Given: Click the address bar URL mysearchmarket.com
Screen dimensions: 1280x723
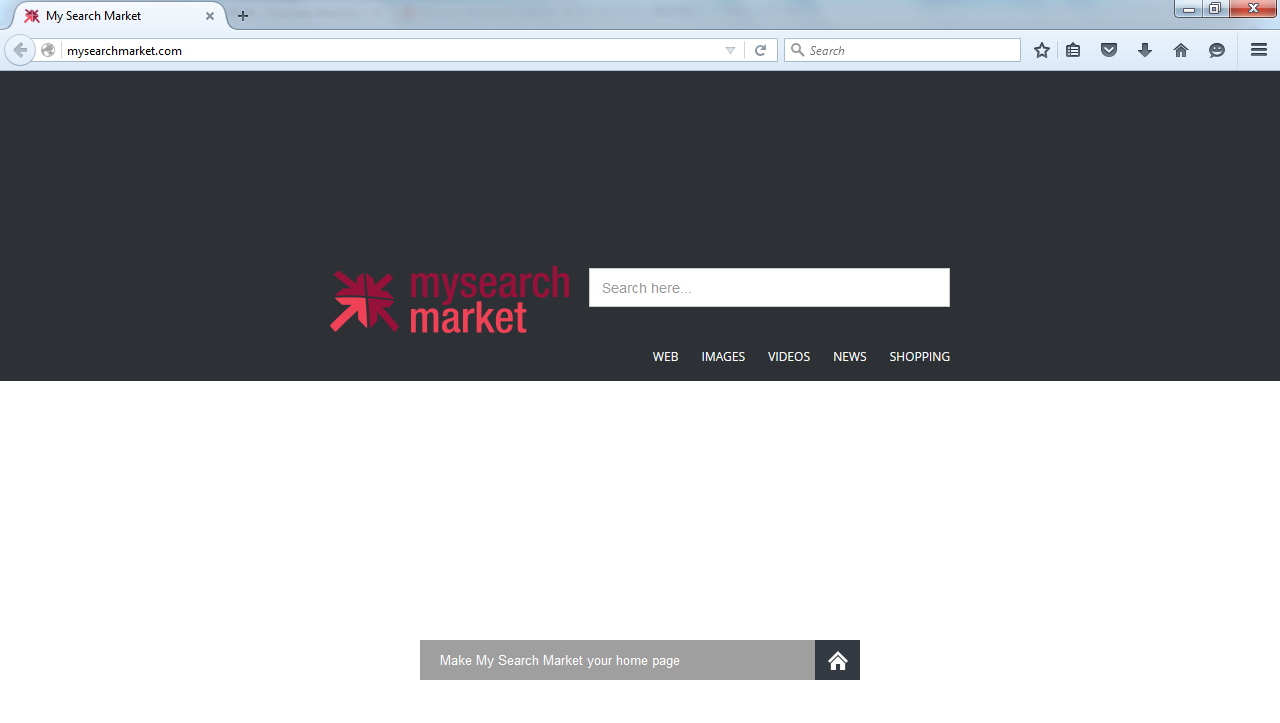Looking at the screenshot, I should coord(125,50).
